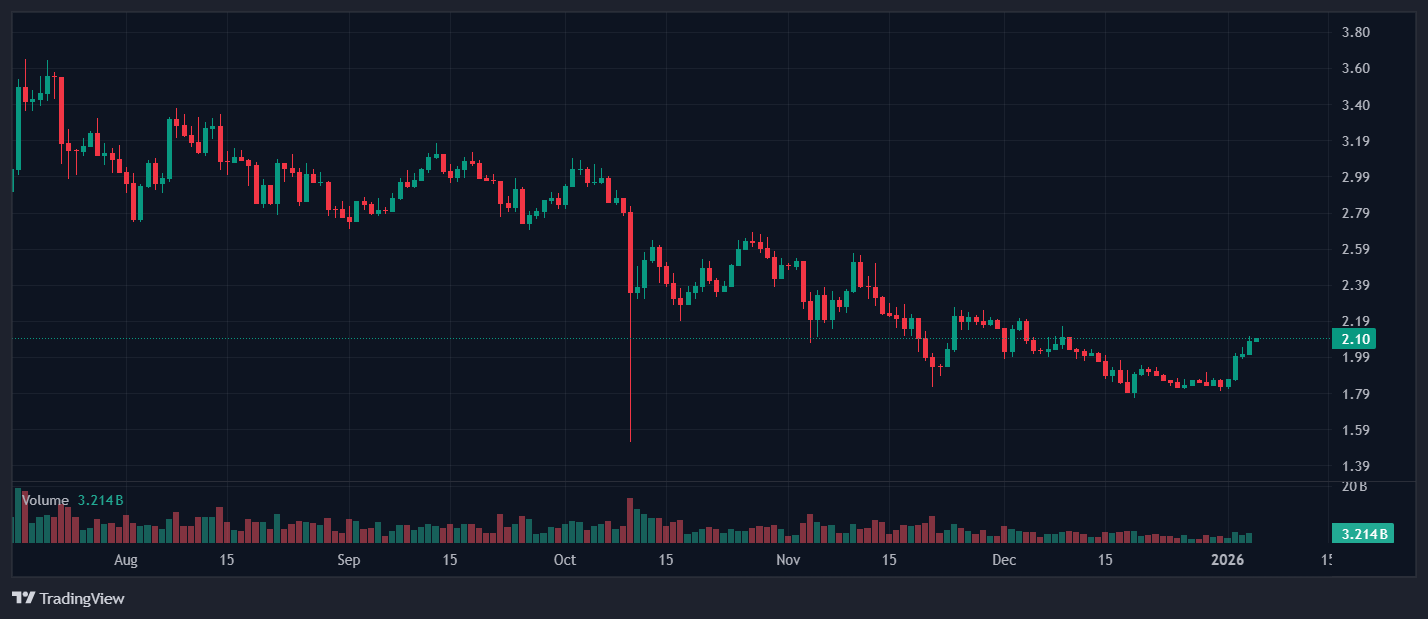Viewport: 1428px width, 619px height.
Task: Click the Oct label on the time axis
Action: [565, 560]
